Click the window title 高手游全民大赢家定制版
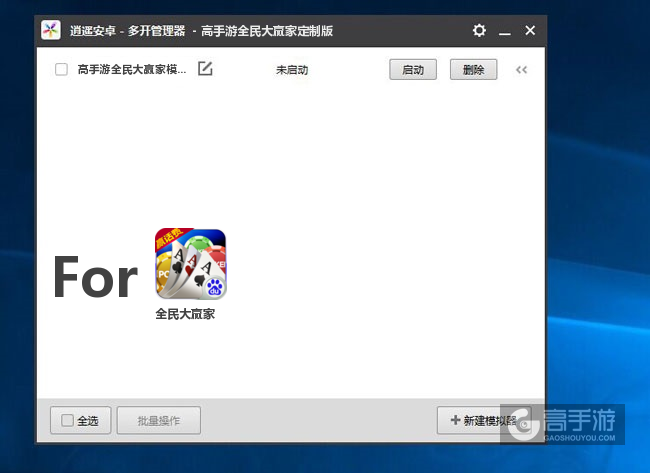The height and width of the screenshot is (473, 650). 267,31
